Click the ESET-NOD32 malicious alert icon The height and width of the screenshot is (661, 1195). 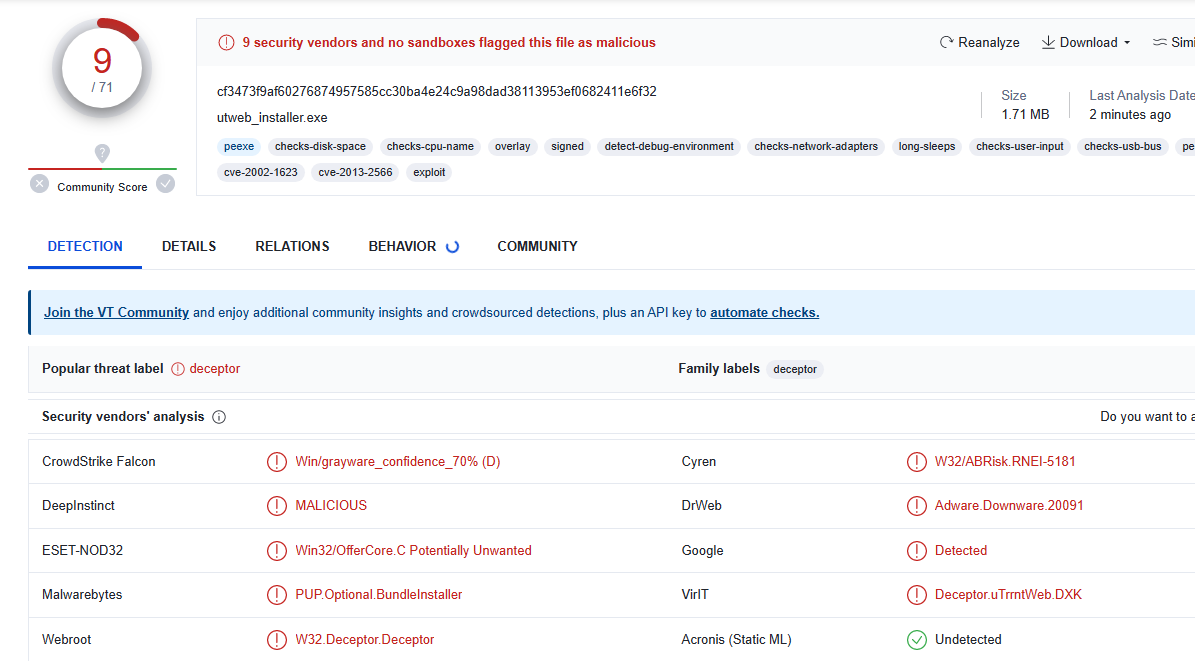277,550
